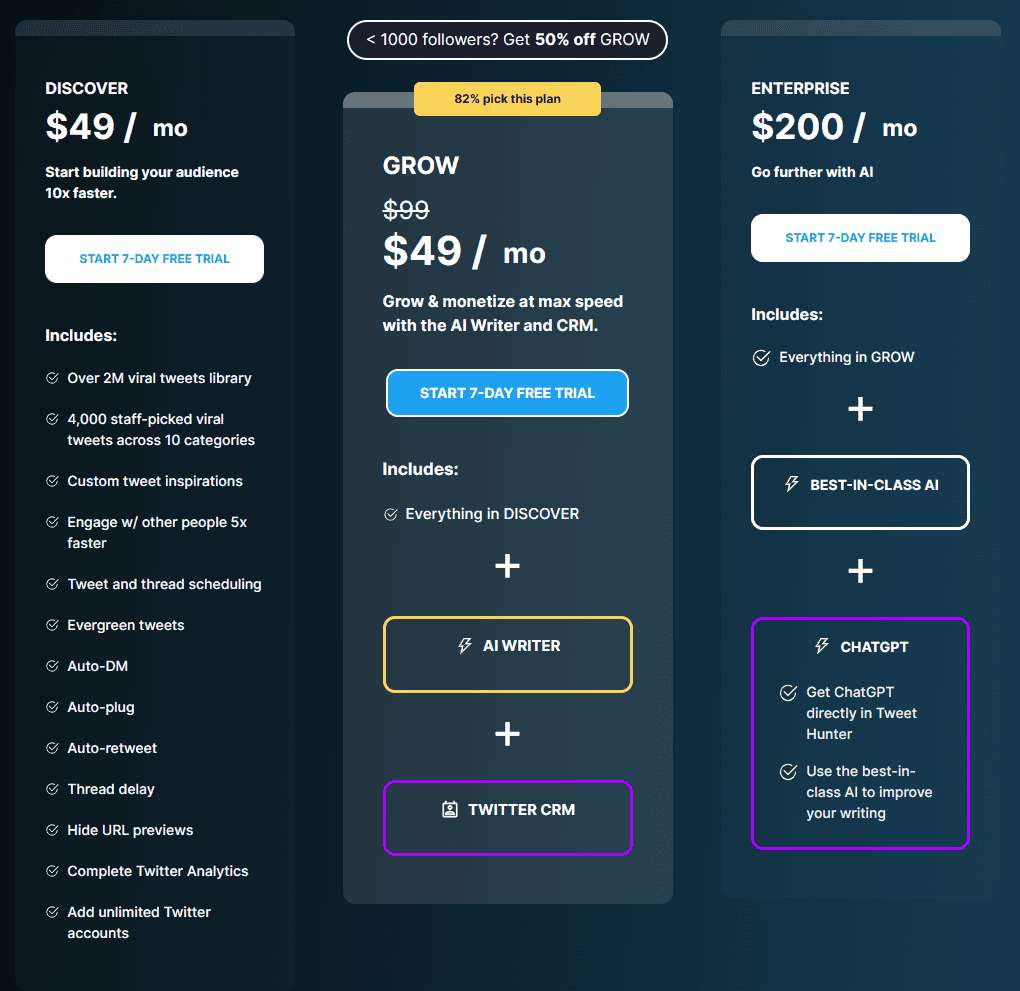Start the 7-day free trial for DISCOVER
The height and width of the screenshot is (991, 1020).
[154, 258]
